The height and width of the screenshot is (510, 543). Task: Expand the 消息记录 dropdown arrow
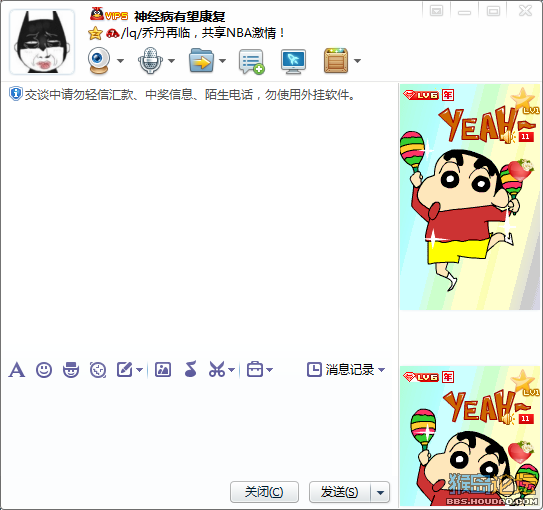point(381,370)
